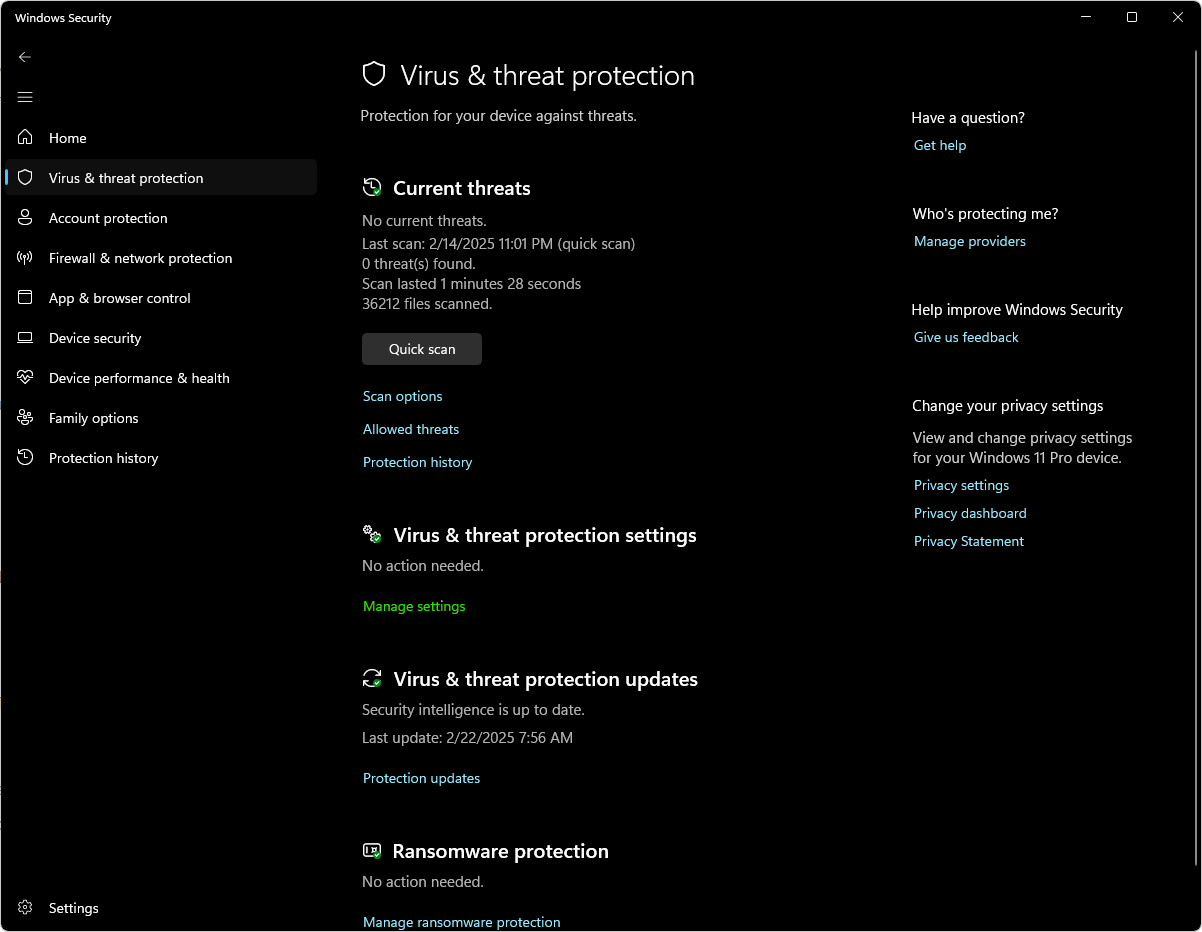Click the Settings gear icon
The width and height of the screenshot is (1202, 932).
pyautogui.click(x=25, y=908)
